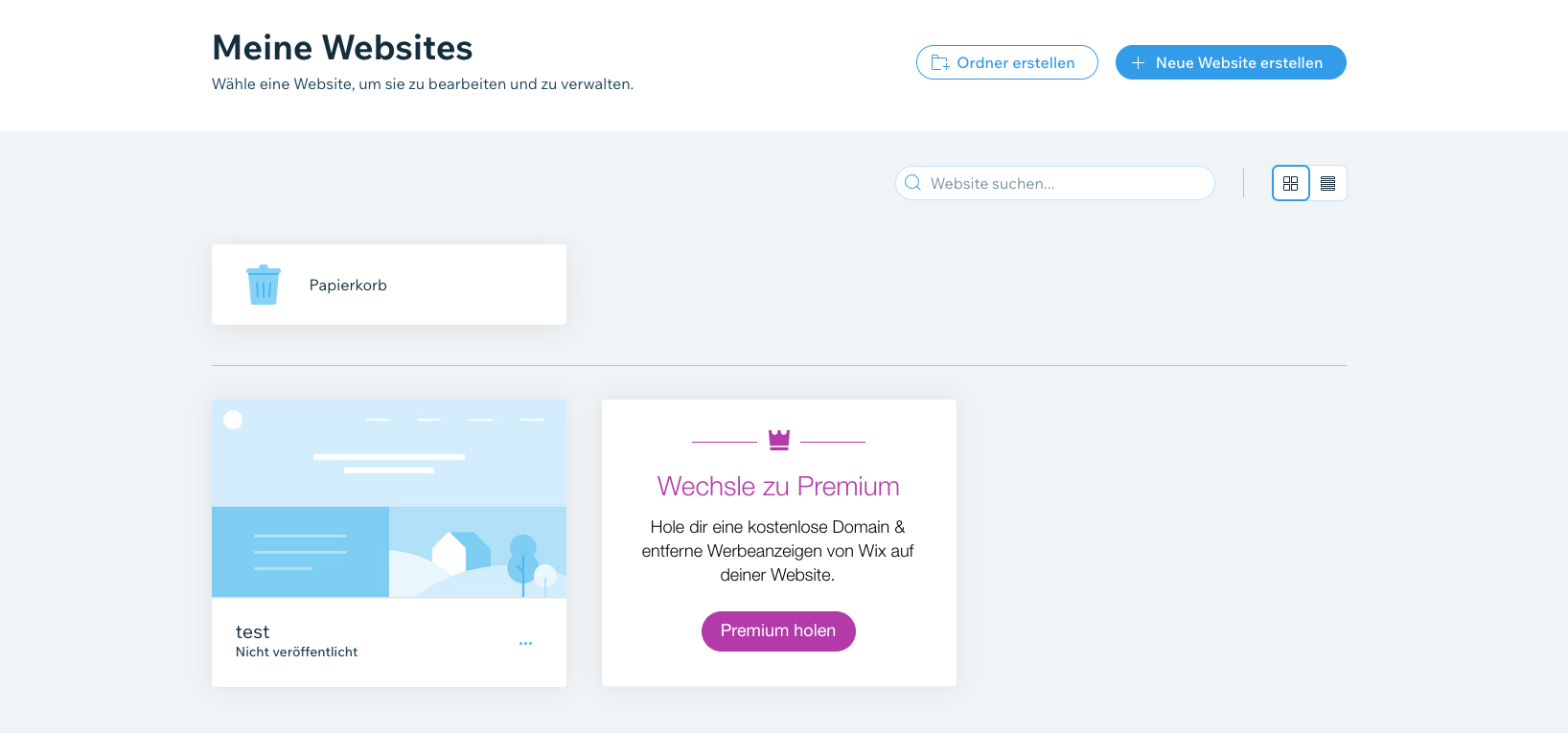Click the magnifier icon in search bar
Viewport: 1568px width, 733px height.
(913, 183)
